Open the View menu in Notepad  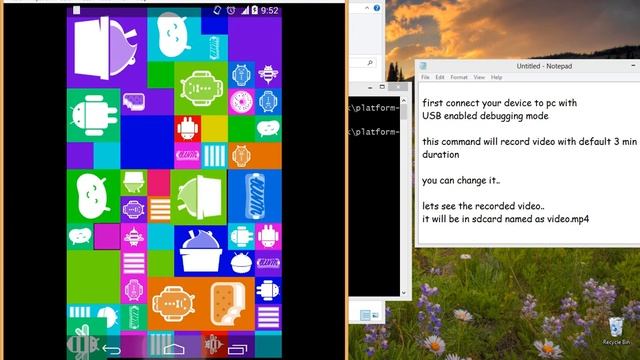[479, 77]
